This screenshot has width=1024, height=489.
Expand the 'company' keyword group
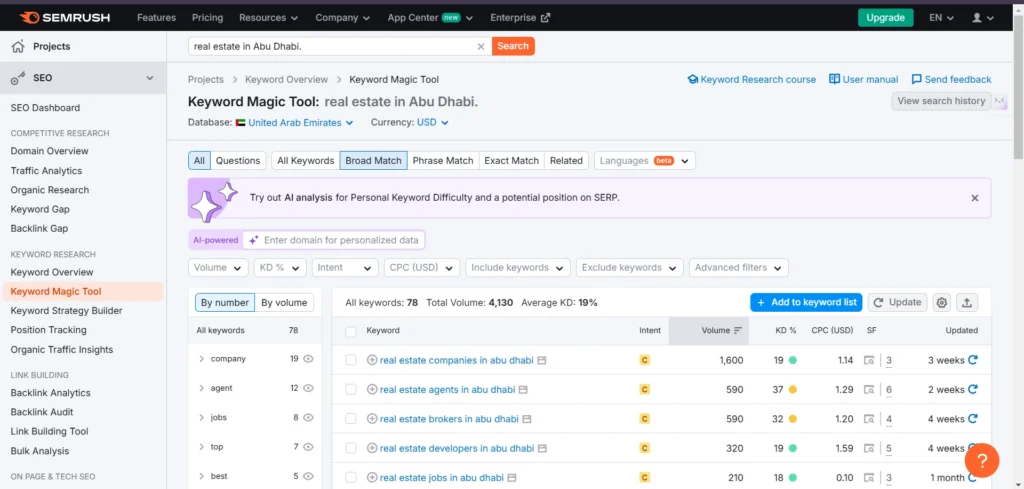(x=202, y=359)
